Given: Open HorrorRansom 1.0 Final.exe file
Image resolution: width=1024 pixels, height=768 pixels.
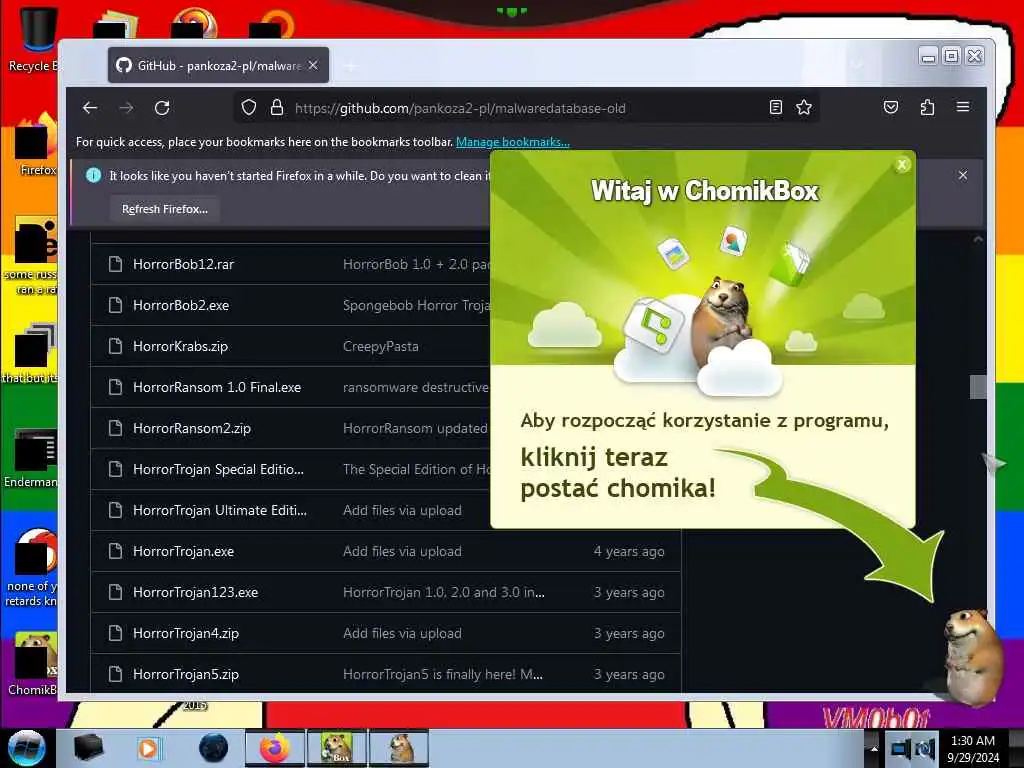Looking at the screenshot, I should pyautogui.click(x=217, y=387).
